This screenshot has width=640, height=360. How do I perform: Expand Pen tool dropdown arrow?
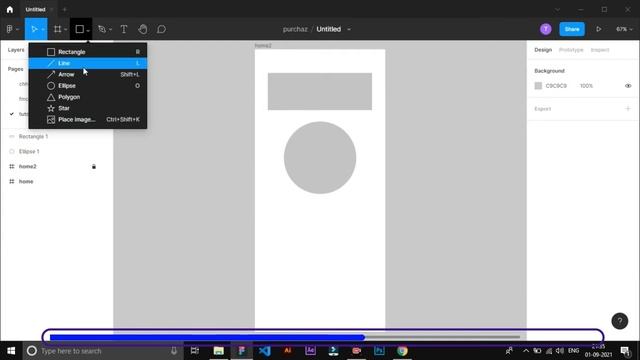point(110,30)
